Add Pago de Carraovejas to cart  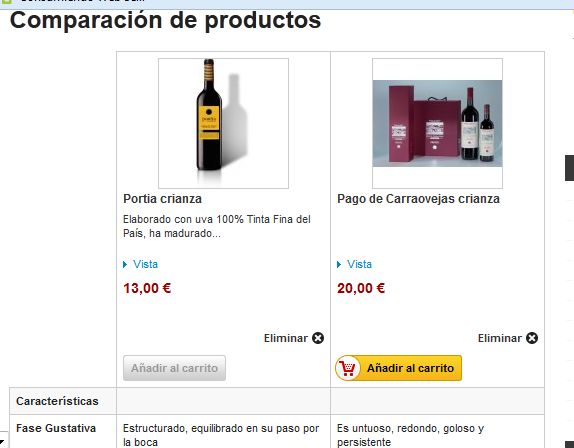click(x=398, y=368)
